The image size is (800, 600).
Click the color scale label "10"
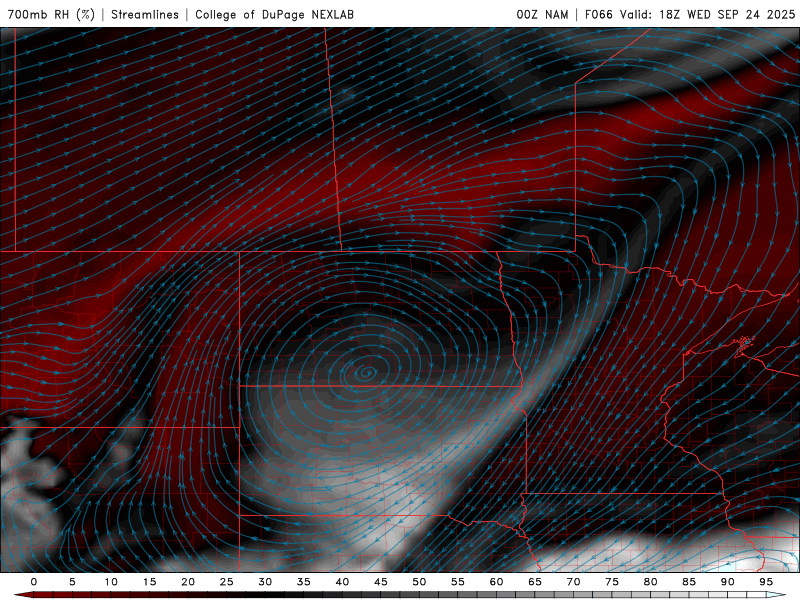point(111,582)
